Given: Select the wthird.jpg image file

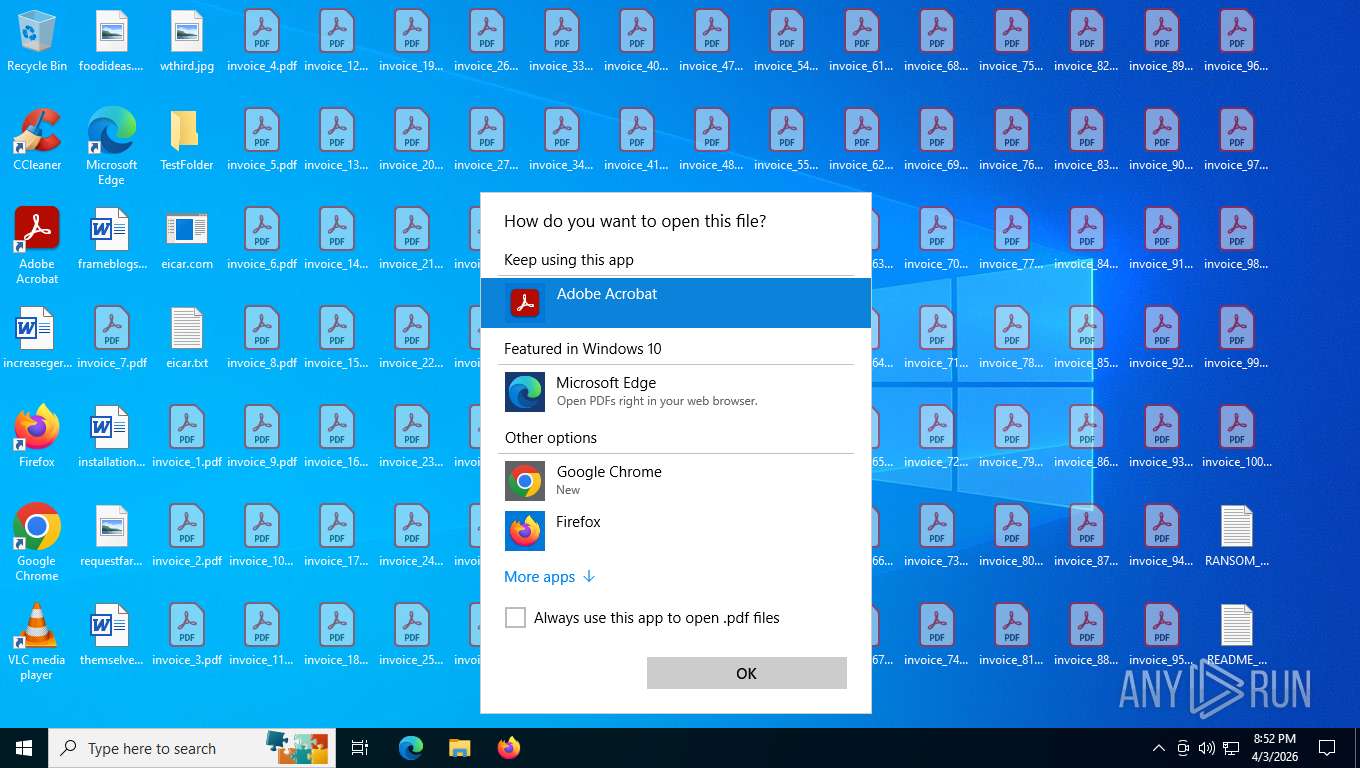Looking at the screenshot, I should (187, 41).
